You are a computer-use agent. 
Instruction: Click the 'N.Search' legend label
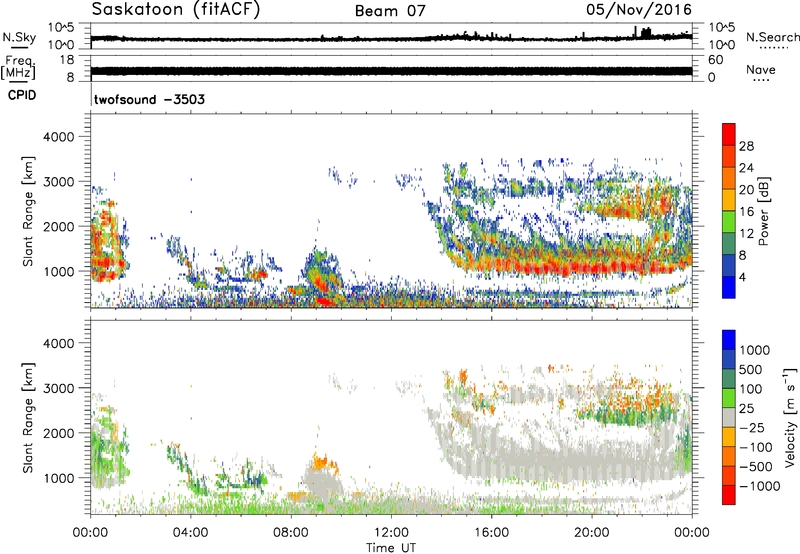click(772, 37)
